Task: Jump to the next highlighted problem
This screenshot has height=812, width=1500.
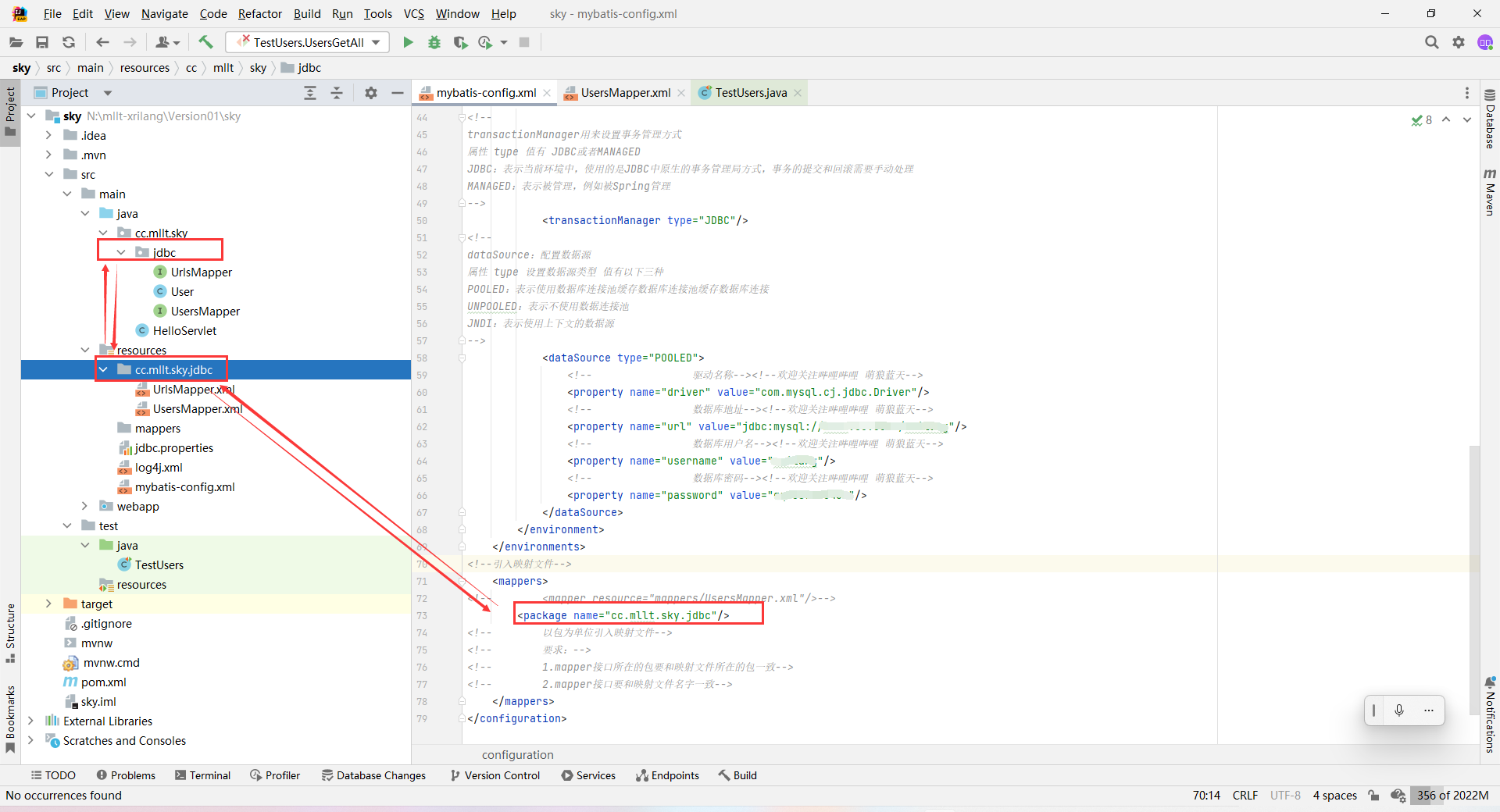Action: [x=1467, y=119]
